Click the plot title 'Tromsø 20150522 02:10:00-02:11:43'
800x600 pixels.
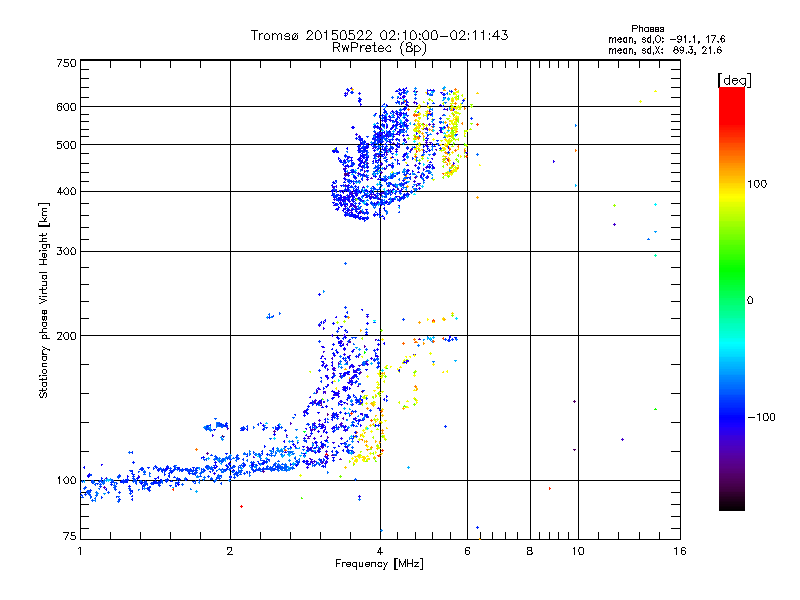click(x=379, y=35)
